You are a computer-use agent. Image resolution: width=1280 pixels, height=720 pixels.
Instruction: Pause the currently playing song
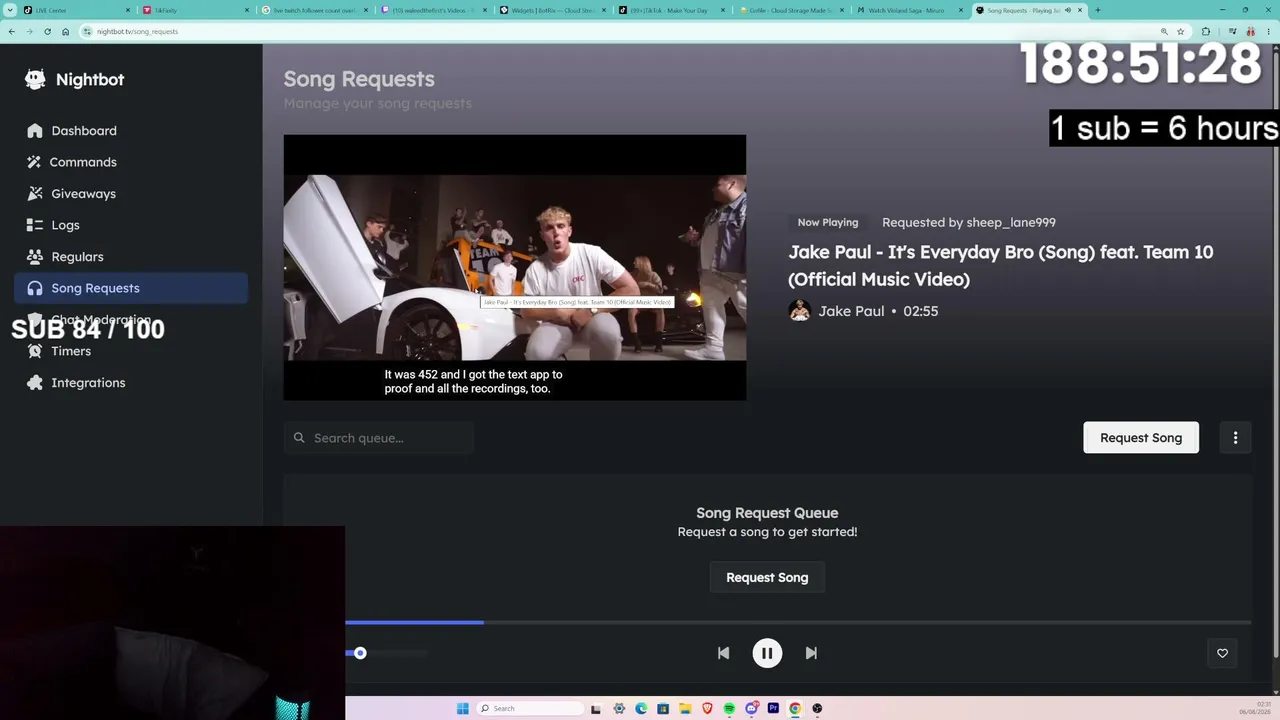click(x=767, y=653)
